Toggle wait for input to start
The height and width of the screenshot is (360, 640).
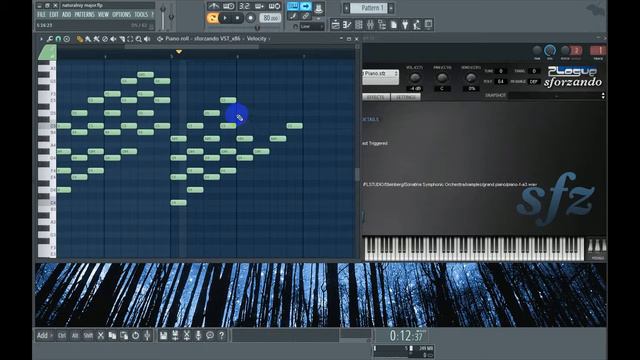[229, 6]
